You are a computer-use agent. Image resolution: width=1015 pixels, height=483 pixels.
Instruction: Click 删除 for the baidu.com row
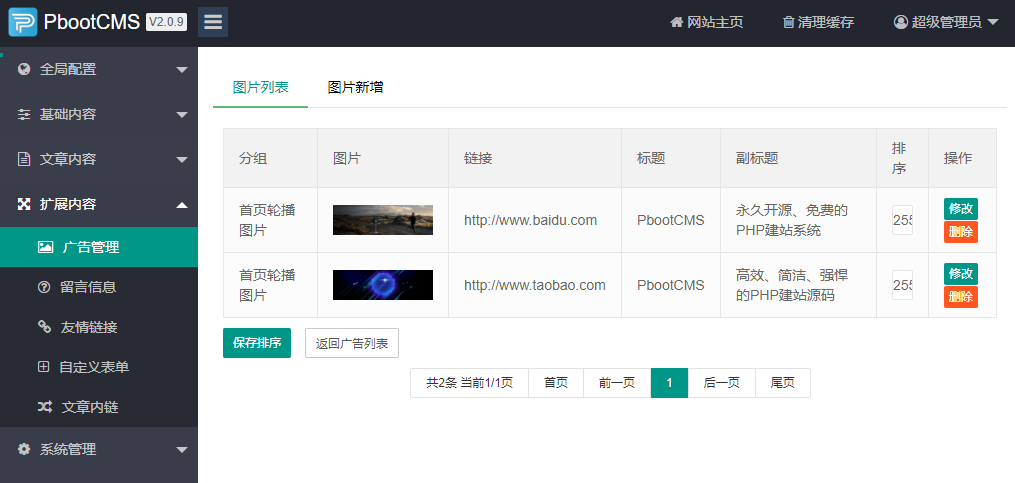coord(961,232)
